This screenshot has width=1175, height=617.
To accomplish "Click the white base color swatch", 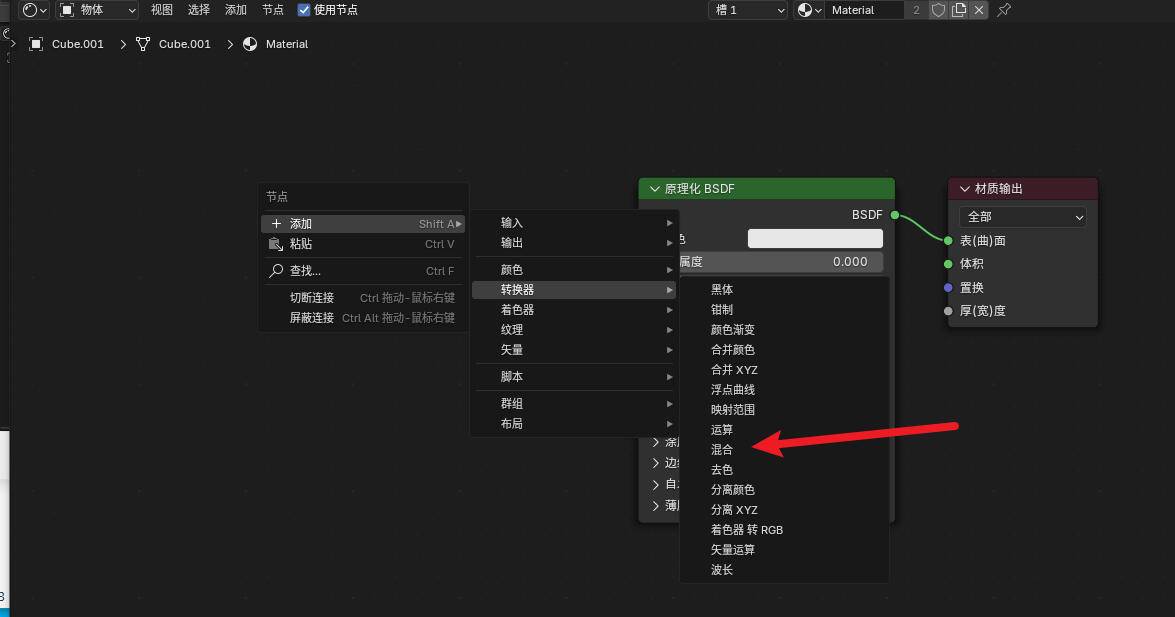I will (x=815, y=238).
